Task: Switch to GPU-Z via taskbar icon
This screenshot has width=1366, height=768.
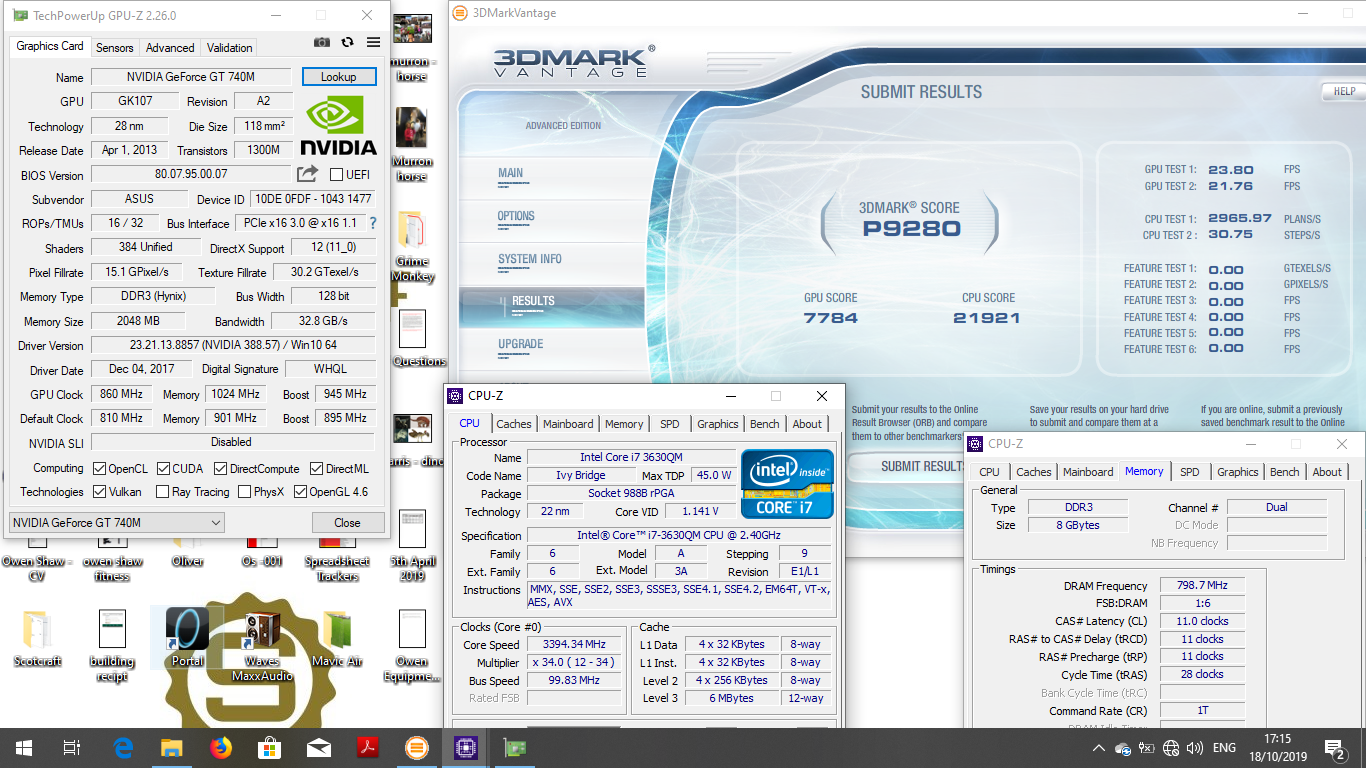Action: click(x=514, y=748)
